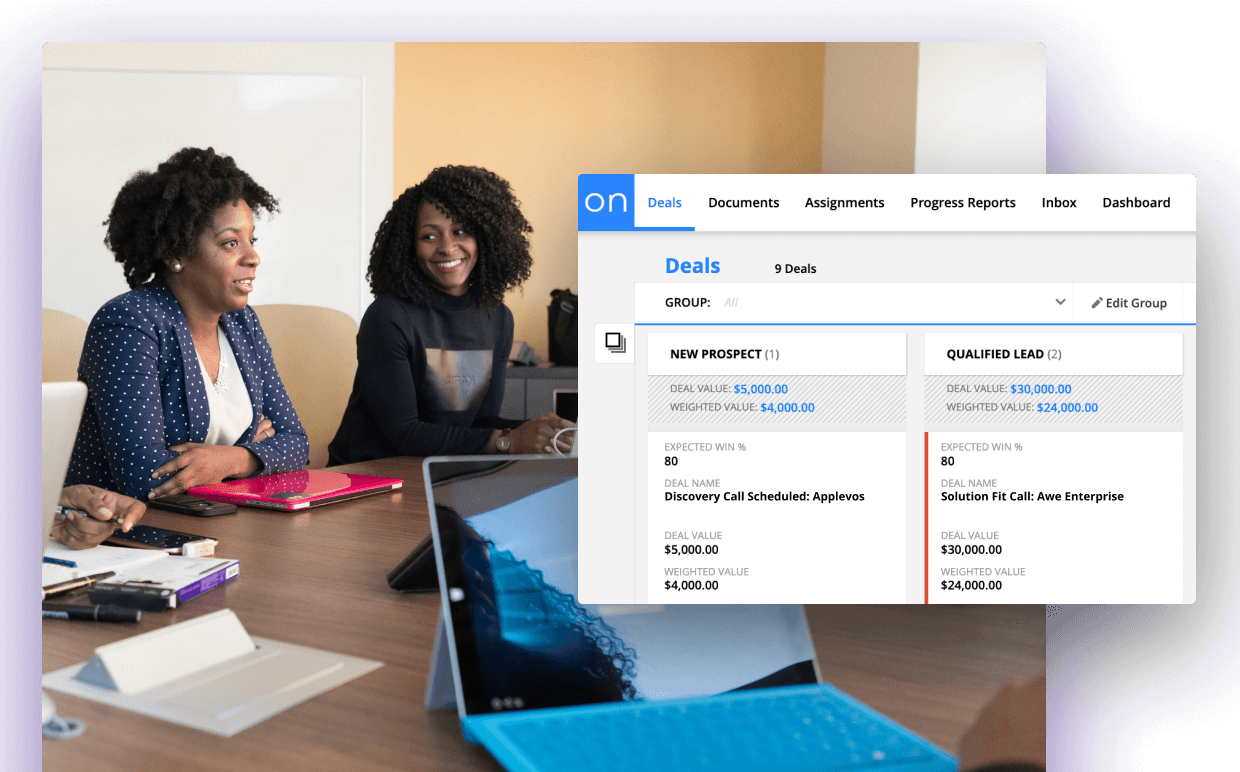
Task: Open the Progress Reports tab
Action: coord(962,202)
